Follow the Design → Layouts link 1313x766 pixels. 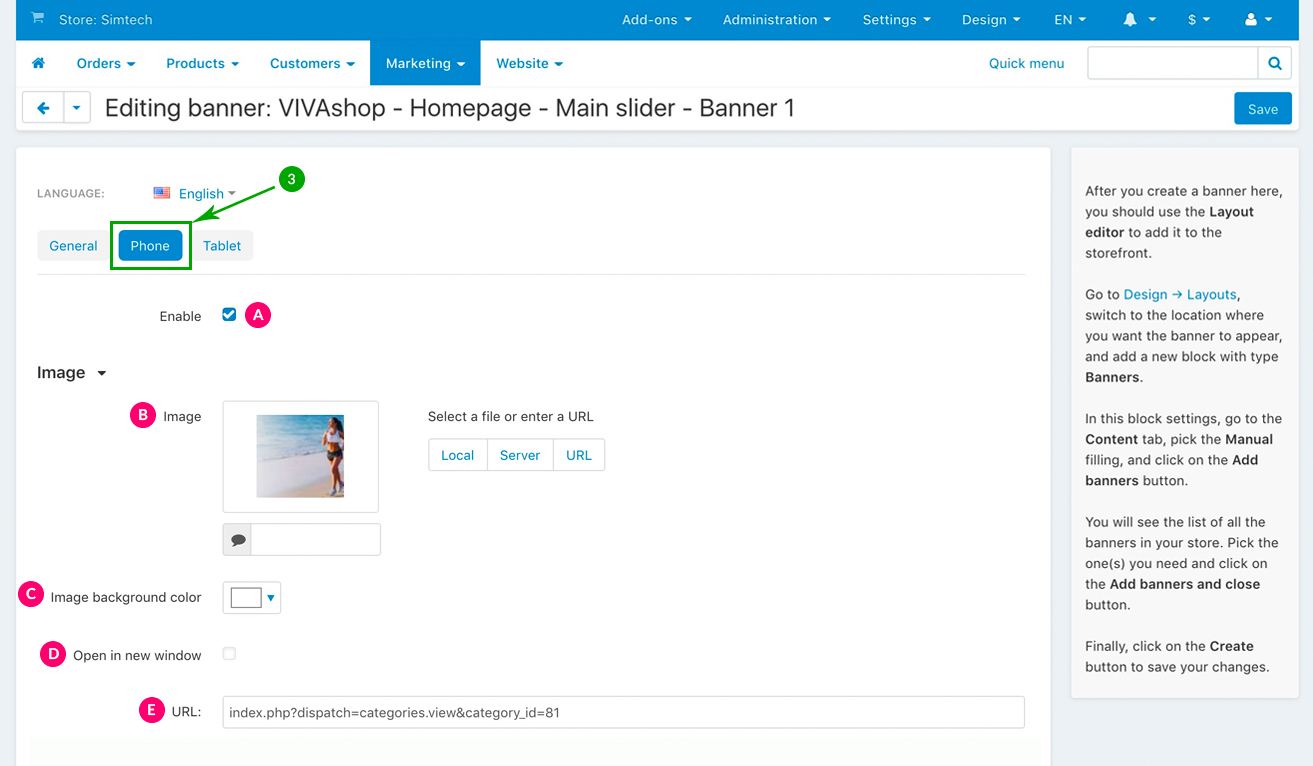pyautogui.click(x=1180, y=294)
